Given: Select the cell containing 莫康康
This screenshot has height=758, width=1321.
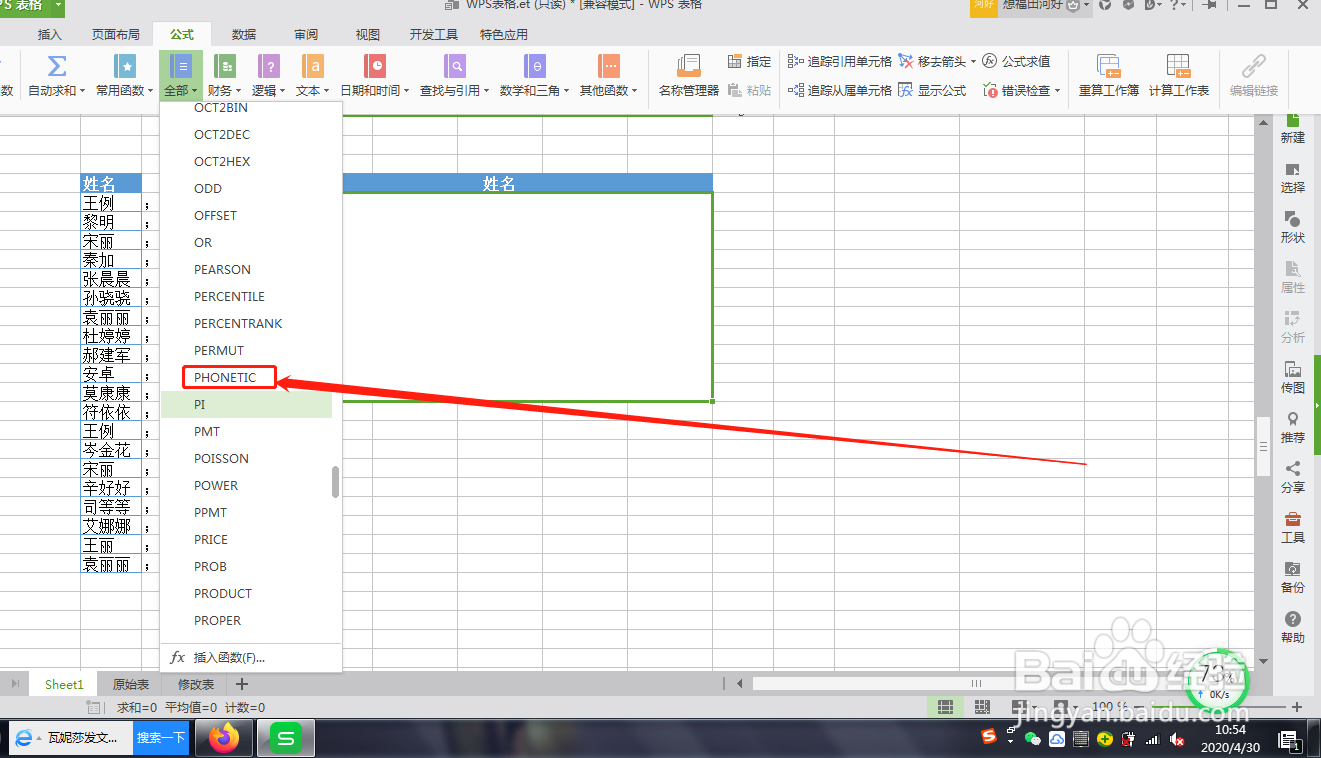Looking at the screenshot, I should click(111, 393).
